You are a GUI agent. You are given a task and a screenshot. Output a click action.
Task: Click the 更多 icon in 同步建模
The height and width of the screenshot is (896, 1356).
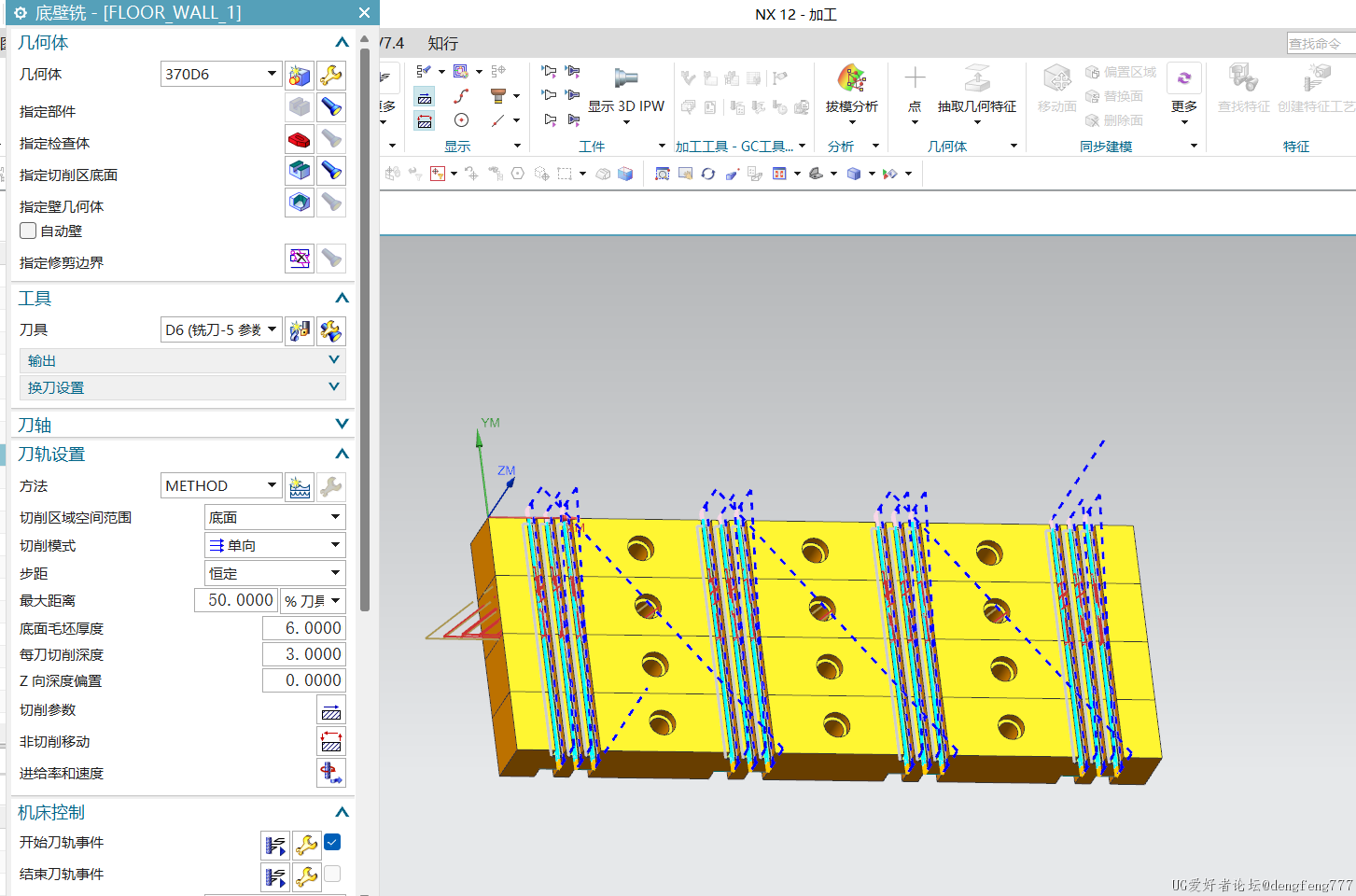[1184, 78]
